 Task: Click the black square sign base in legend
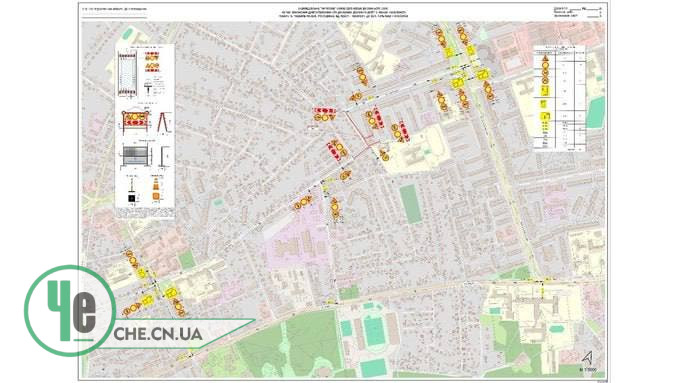coord(132,198)
